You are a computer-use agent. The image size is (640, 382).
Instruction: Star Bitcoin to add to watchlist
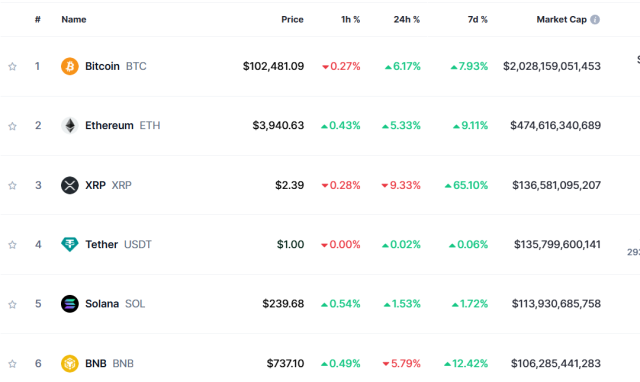(x=13, y=67)
